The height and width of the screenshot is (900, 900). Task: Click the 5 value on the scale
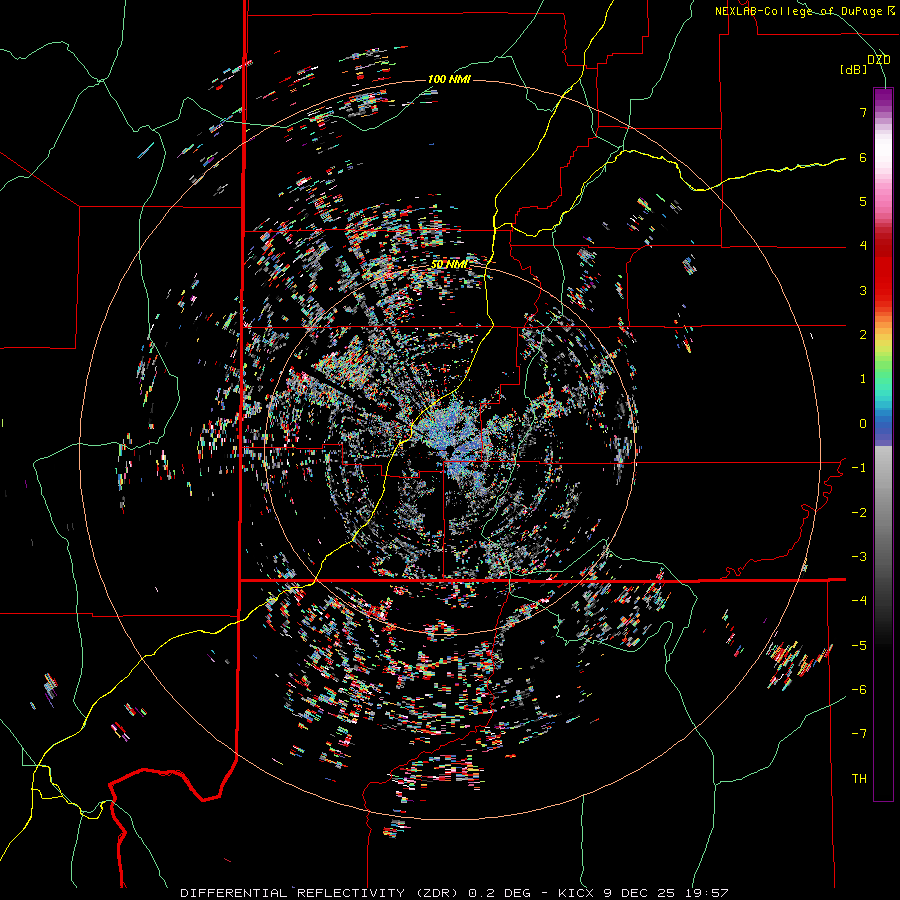tap(863, 201)
